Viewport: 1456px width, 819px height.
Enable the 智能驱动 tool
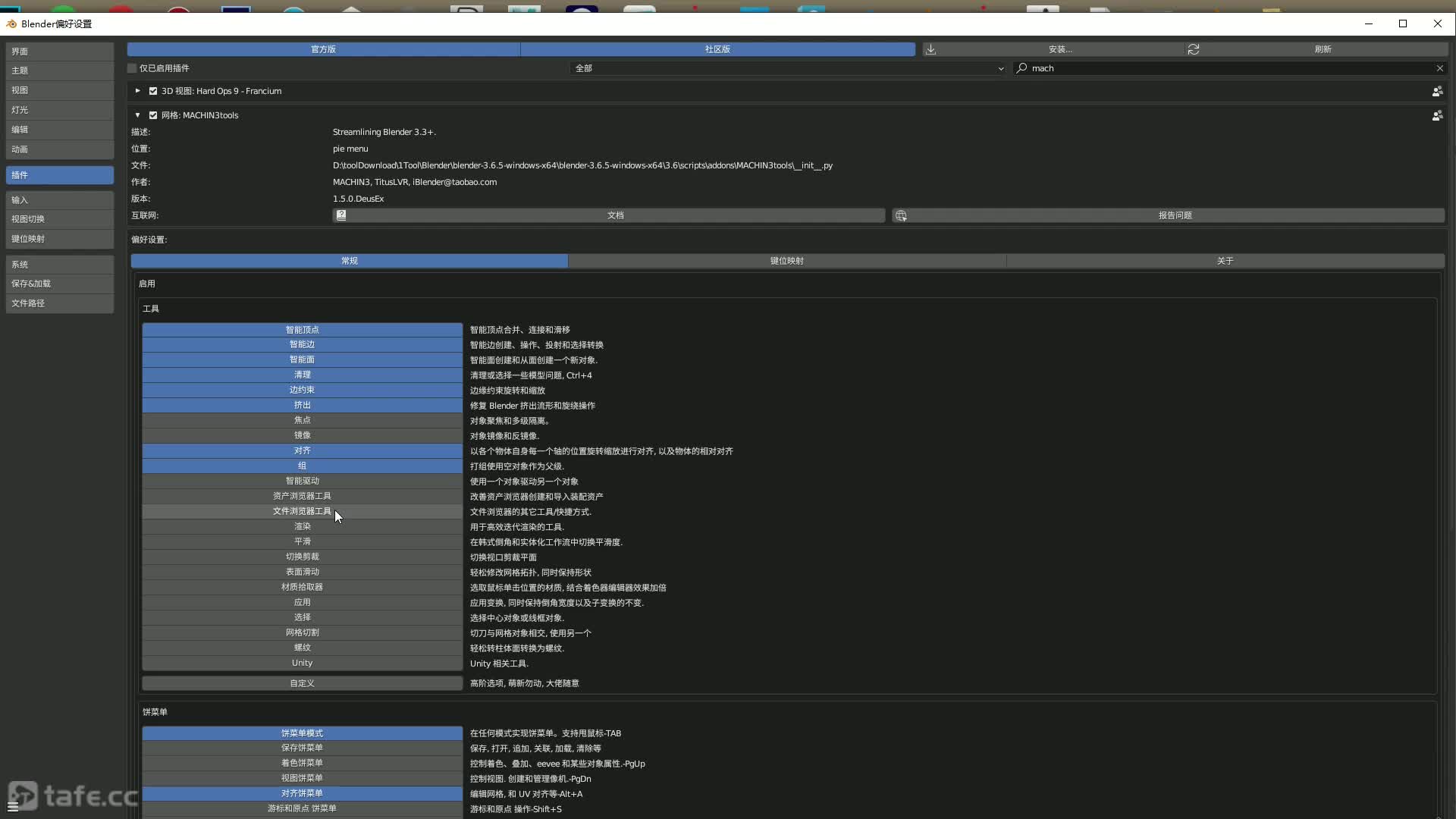(x=302, y=481)
